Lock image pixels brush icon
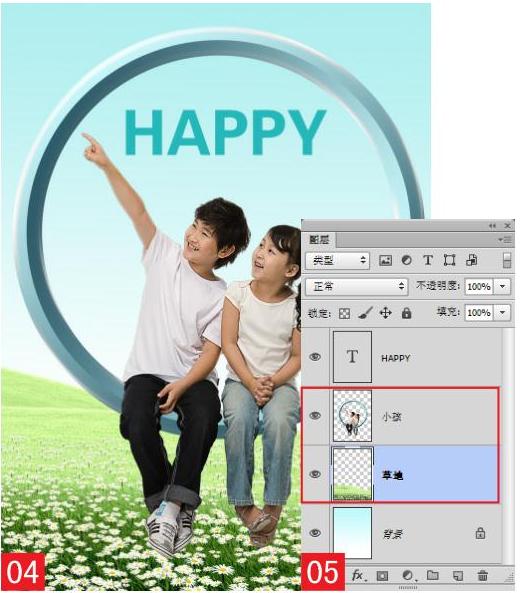This screenshot has width=520, height=593. [x=365, y=313]
